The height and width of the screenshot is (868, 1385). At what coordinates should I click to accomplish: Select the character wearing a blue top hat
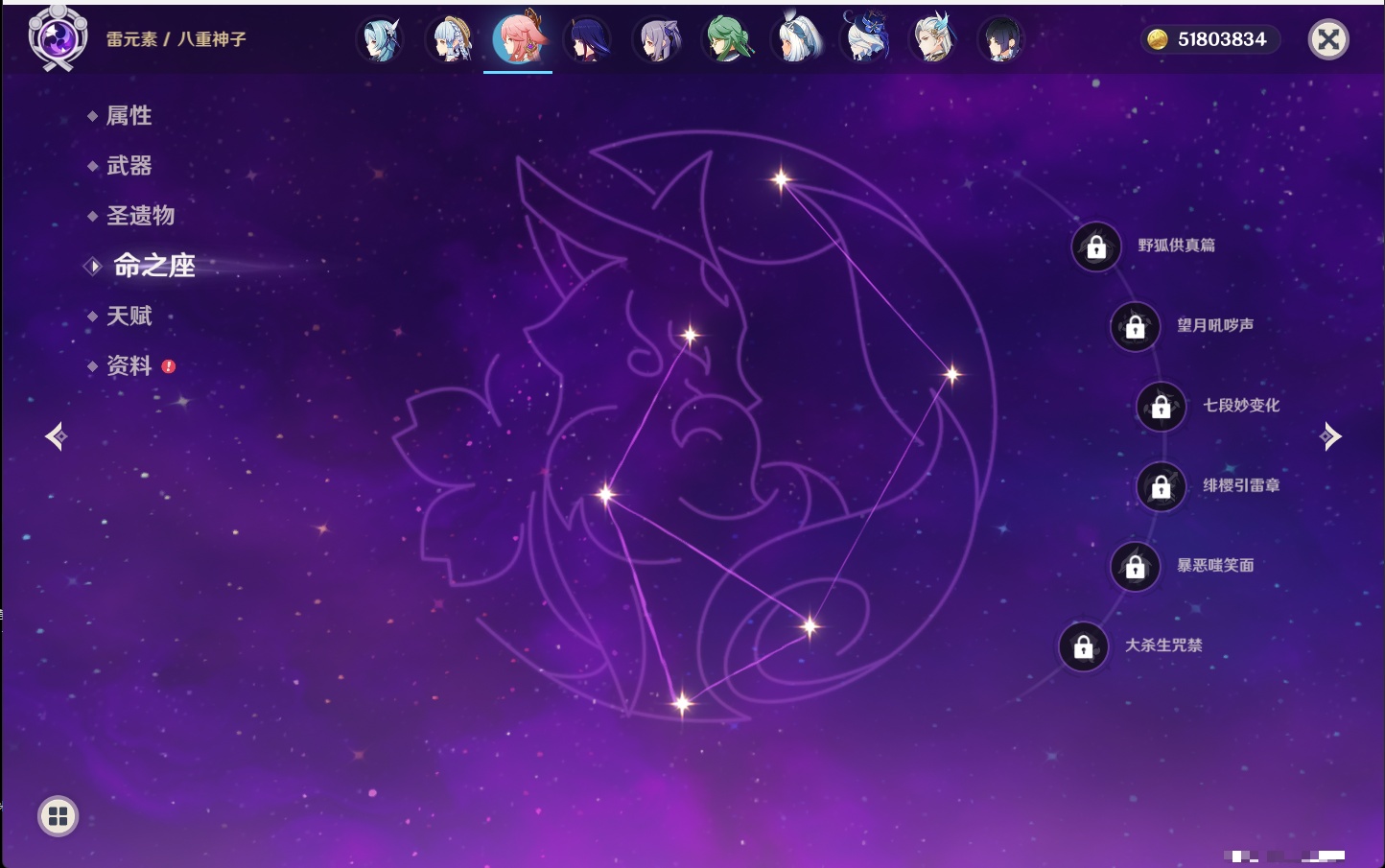(x=865, y=38)
